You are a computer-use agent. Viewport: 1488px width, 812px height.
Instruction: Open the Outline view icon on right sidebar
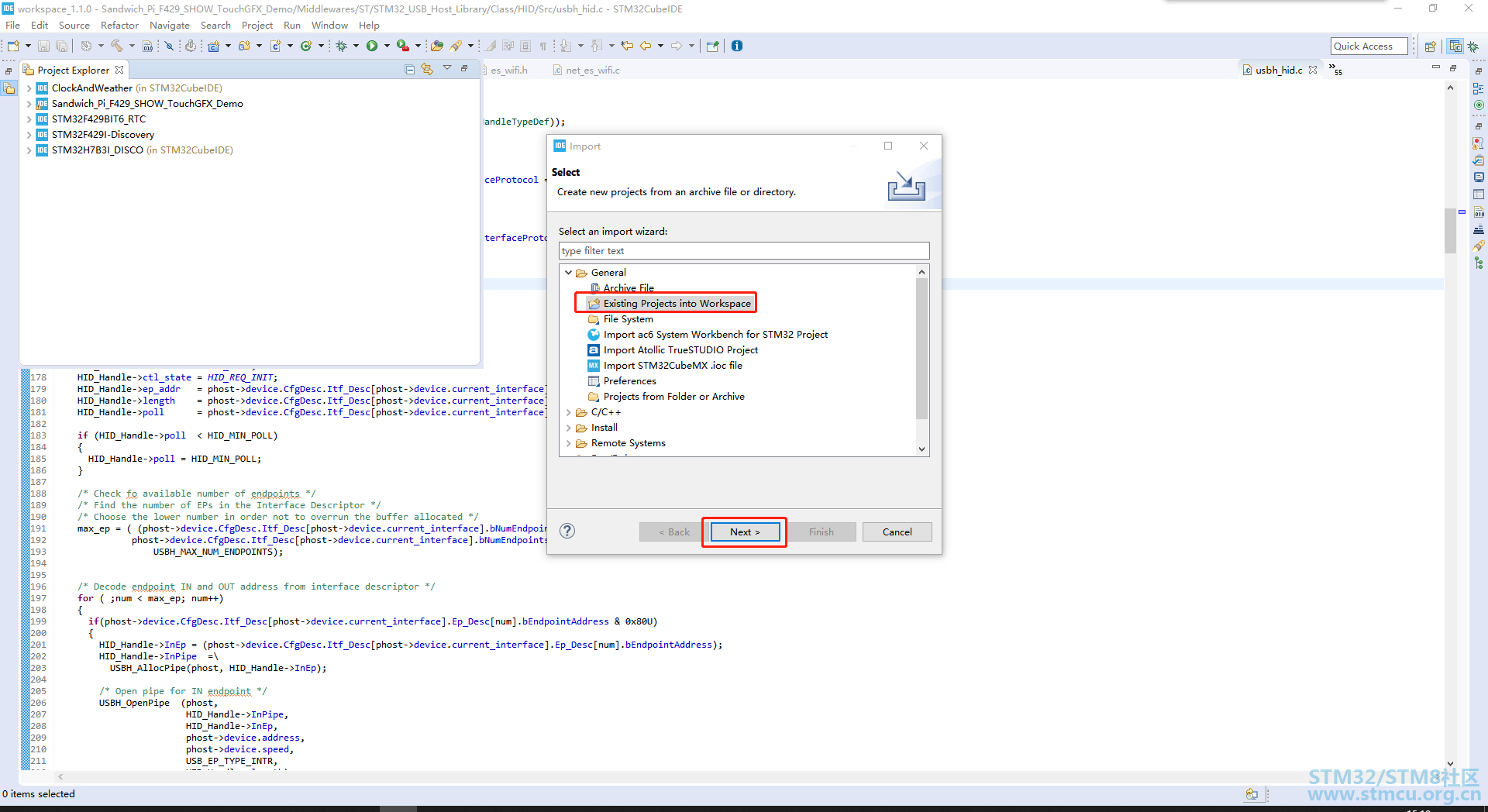pos(1479,88)
